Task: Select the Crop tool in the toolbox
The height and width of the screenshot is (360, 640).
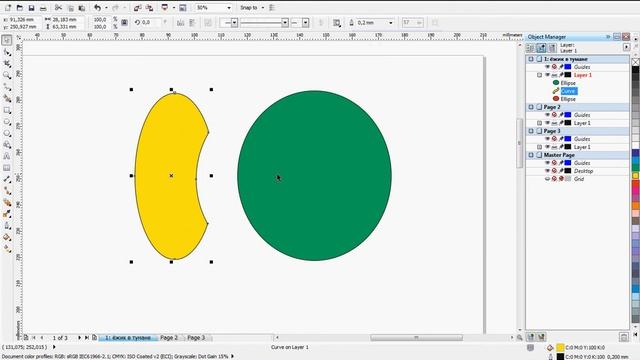Action: [x=7, y=64]
